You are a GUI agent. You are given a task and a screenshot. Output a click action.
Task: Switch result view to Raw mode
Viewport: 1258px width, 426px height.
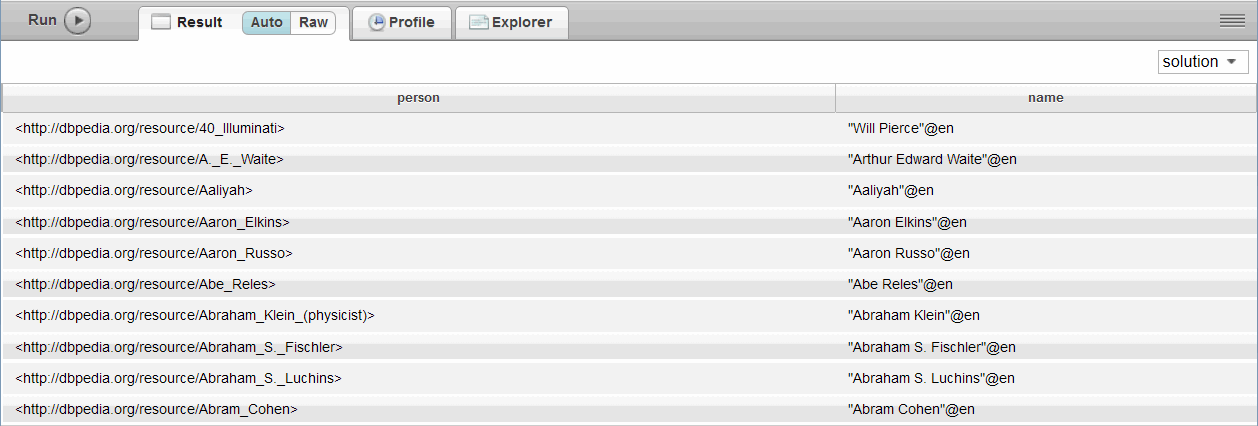[x=313, y=22]
